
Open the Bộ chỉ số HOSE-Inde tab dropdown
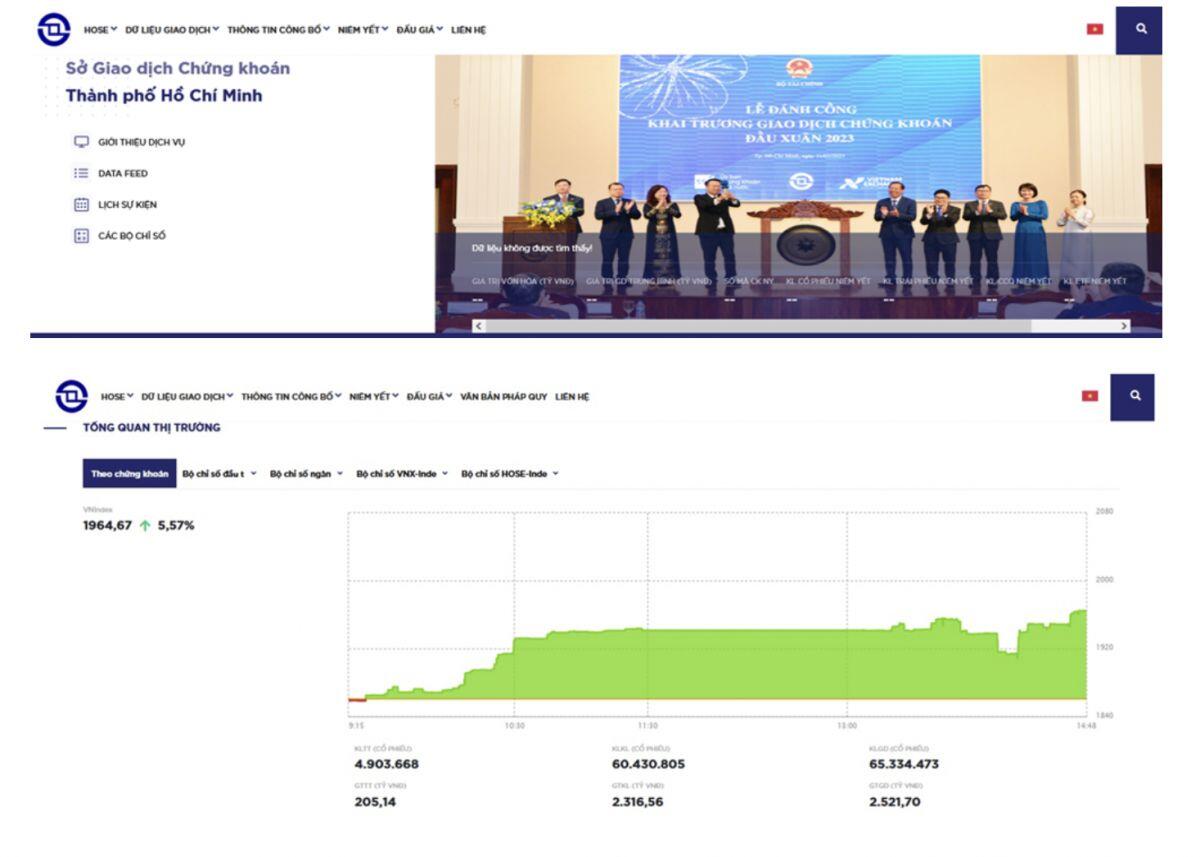click(510, 474)
